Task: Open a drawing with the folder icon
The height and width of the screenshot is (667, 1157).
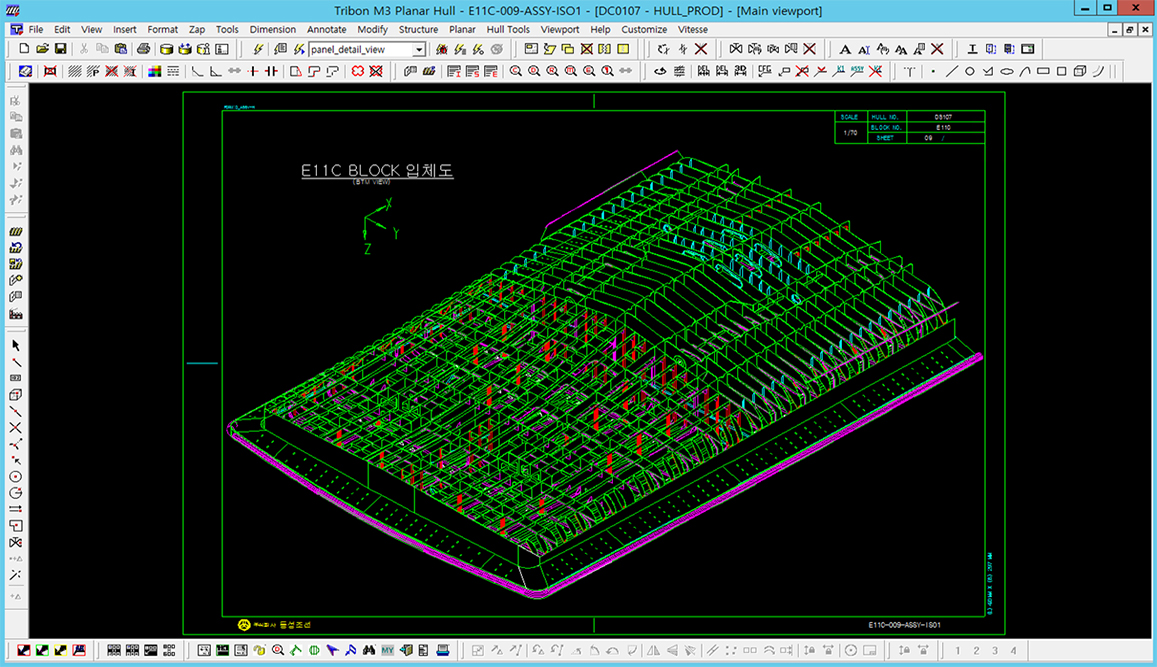Action: coord(42,49)
